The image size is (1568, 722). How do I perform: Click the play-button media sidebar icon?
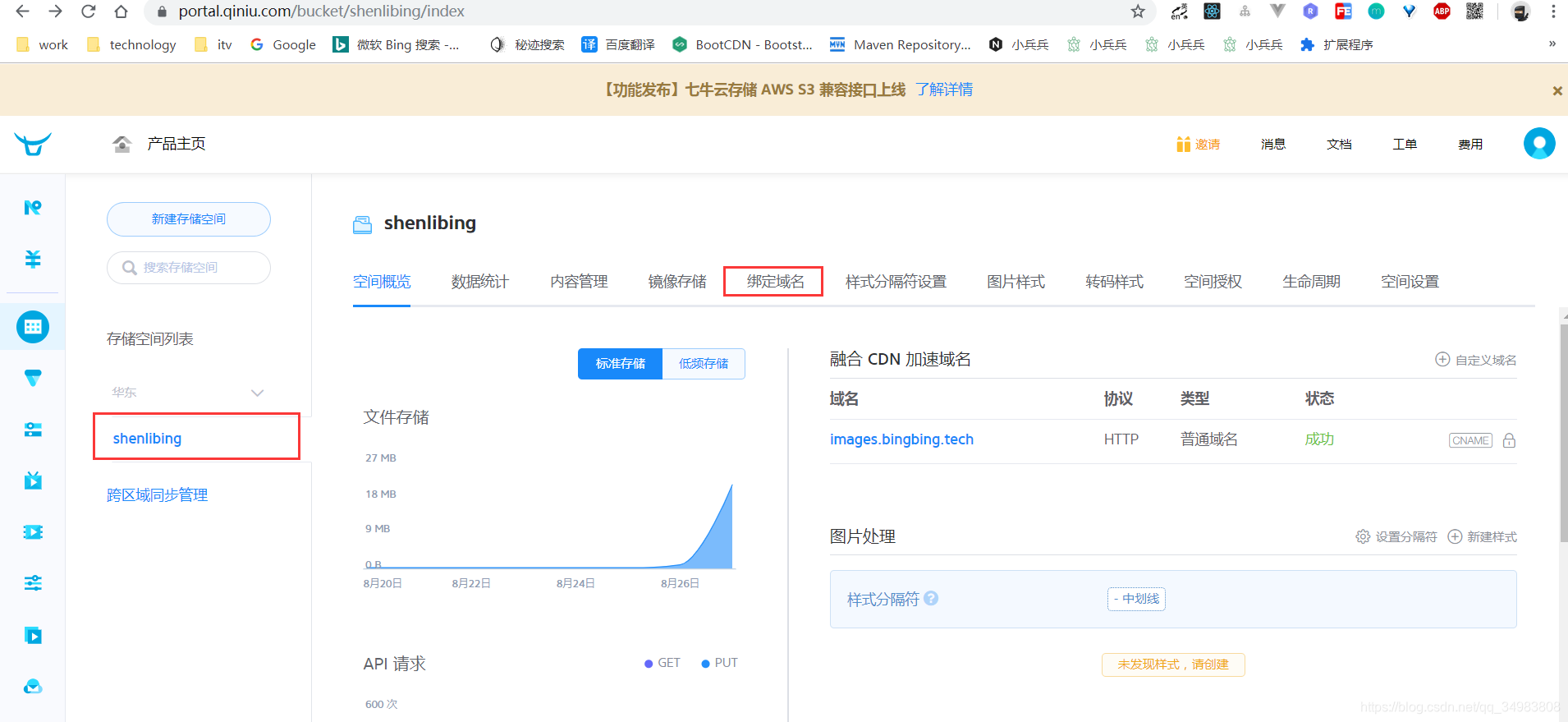[33, 635]
